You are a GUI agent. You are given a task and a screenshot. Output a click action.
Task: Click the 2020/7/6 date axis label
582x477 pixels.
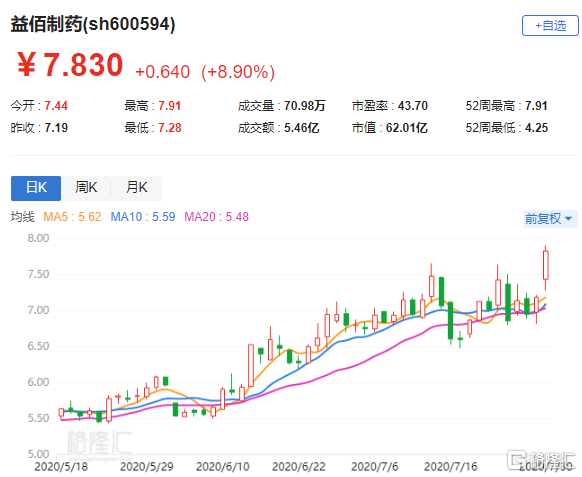pyautogui.click(x=375, y=467)
